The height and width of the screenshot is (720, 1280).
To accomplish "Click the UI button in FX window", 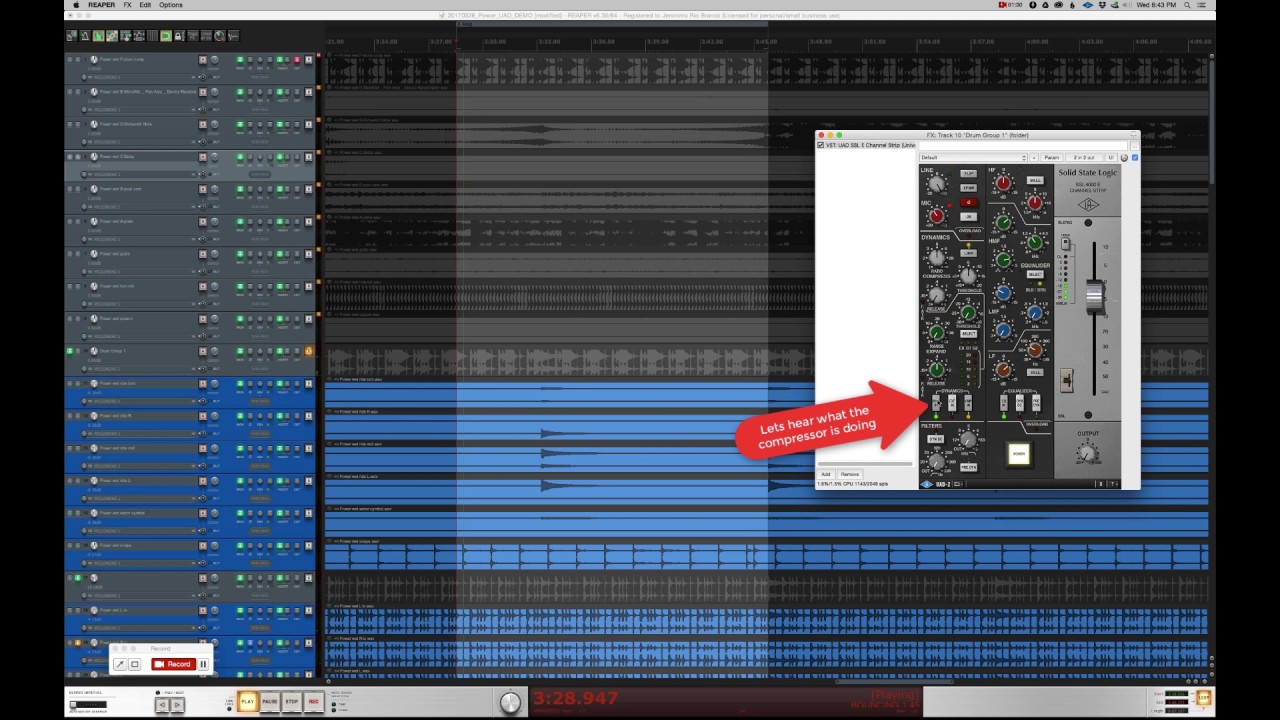I will pos(1110,157).
